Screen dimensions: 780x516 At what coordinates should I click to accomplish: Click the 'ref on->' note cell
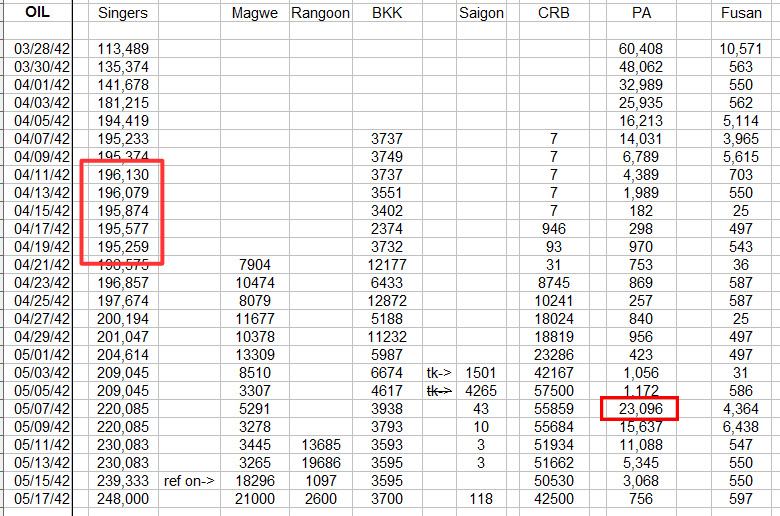189,481
